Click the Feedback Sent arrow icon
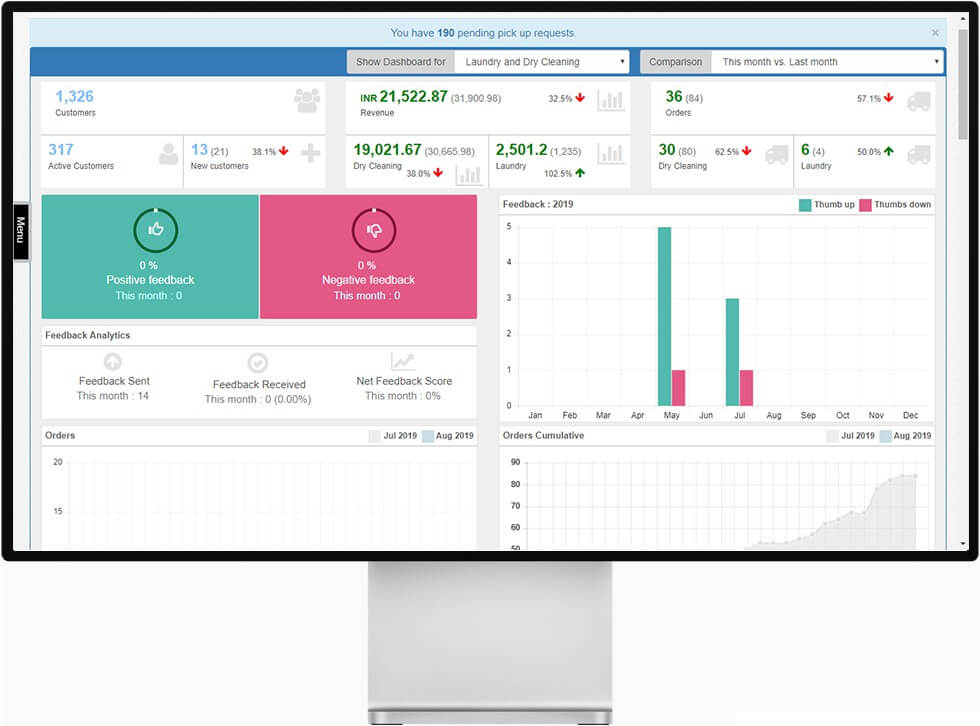The width and height of the screenshot is (980, 726). tap(112, 362)
